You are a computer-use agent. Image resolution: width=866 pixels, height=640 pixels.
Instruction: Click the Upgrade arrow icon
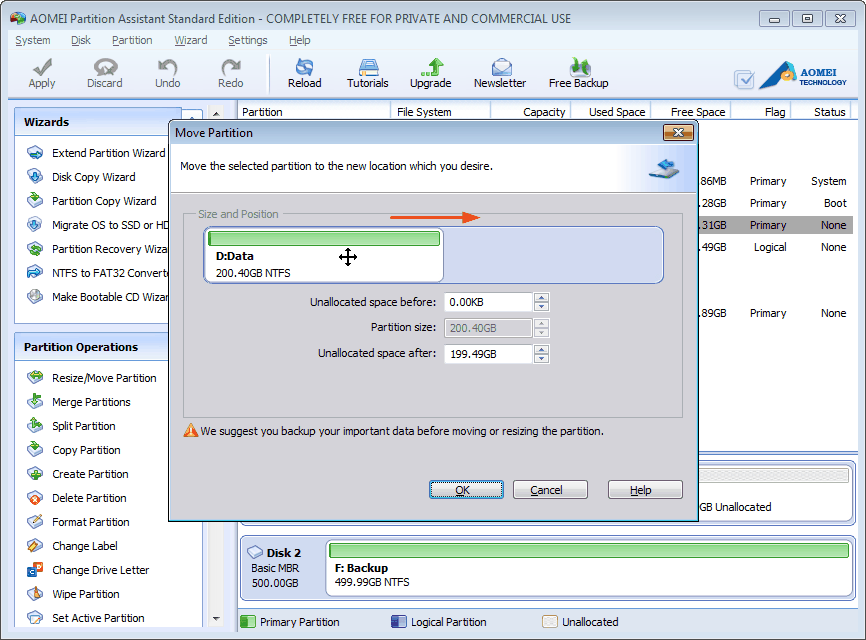(430, 73)
